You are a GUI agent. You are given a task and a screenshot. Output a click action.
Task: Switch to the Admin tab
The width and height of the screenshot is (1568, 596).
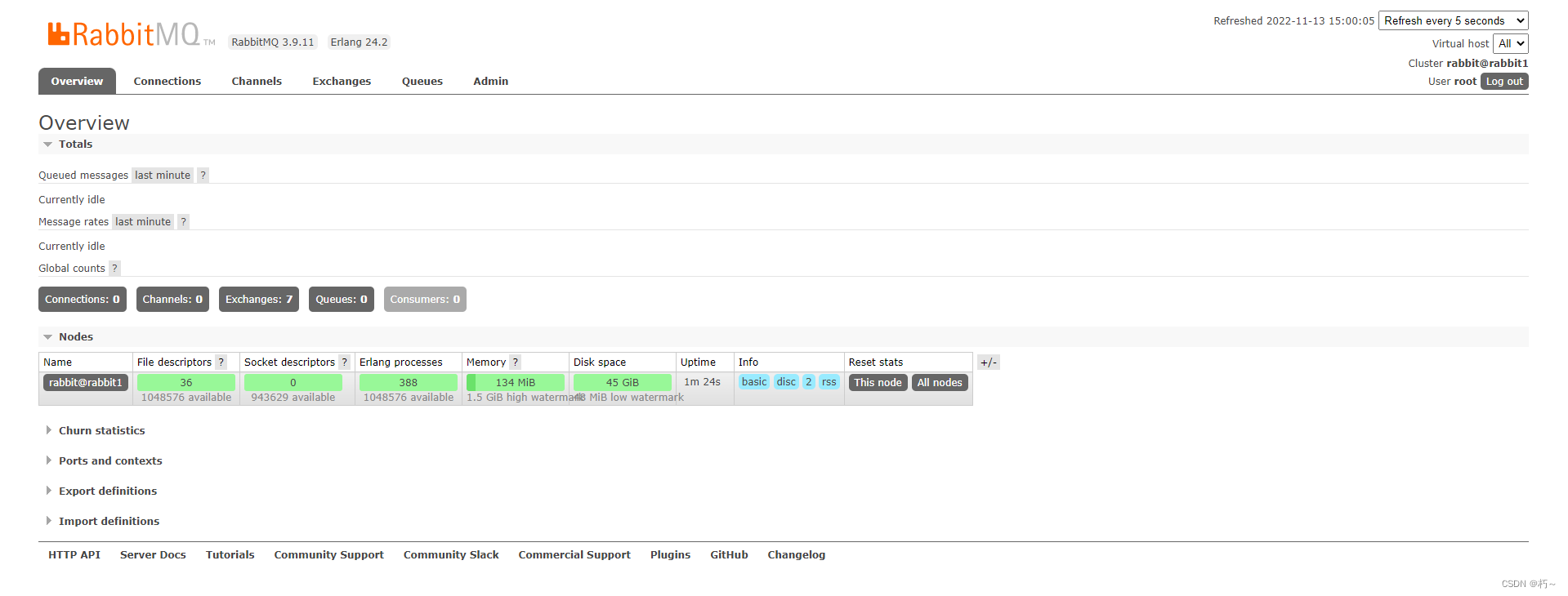coord(491,81)
